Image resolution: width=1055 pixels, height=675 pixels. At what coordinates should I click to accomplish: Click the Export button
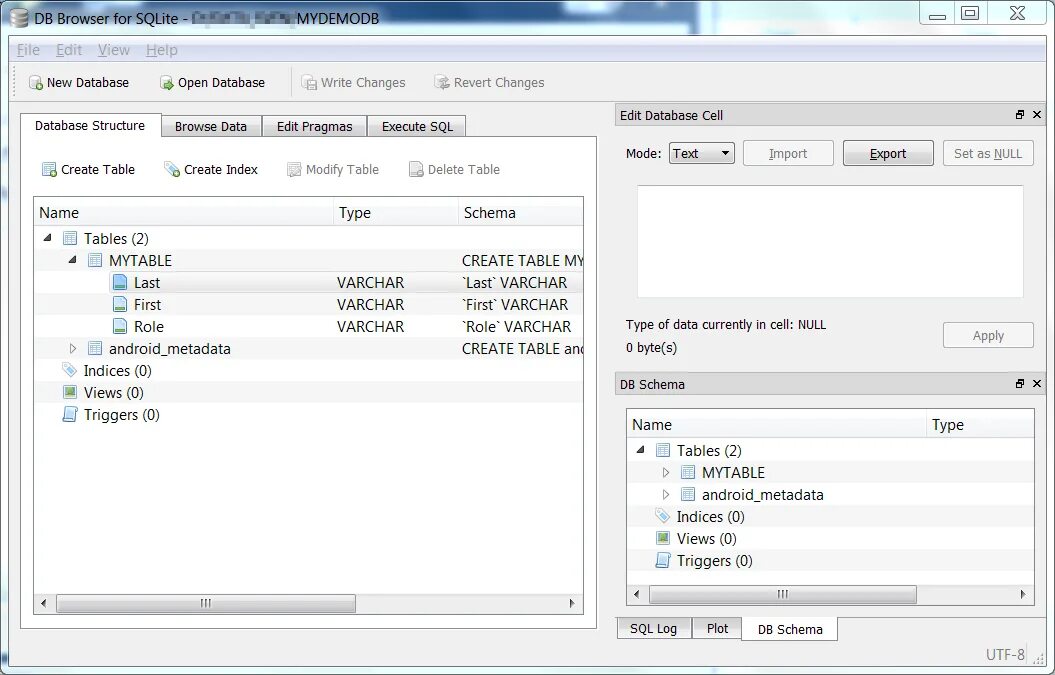pos(887,153)
